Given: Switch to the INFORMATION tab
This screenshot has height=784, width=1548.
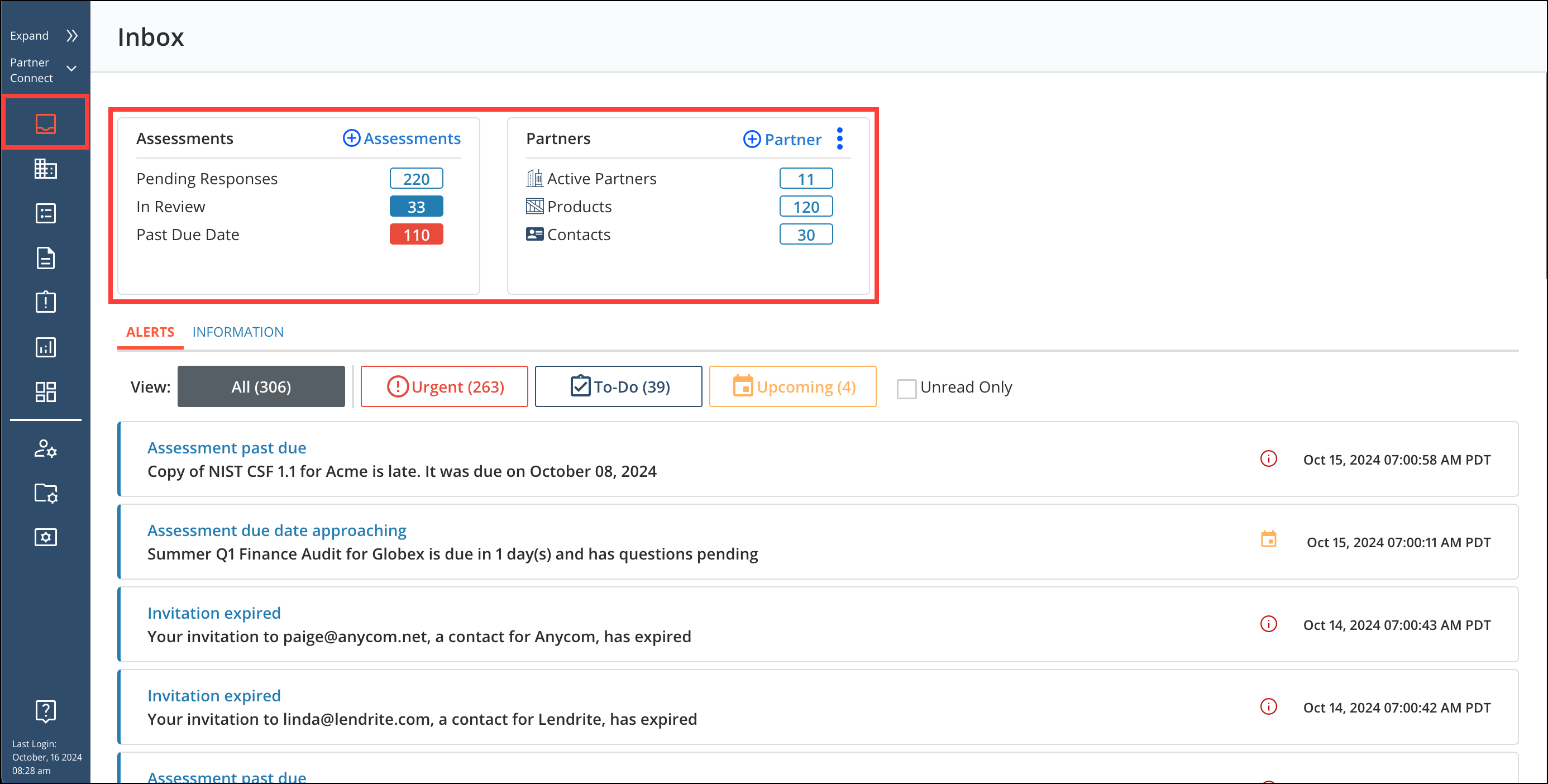Looking at the screenshot, I should [x=238, y=332].
